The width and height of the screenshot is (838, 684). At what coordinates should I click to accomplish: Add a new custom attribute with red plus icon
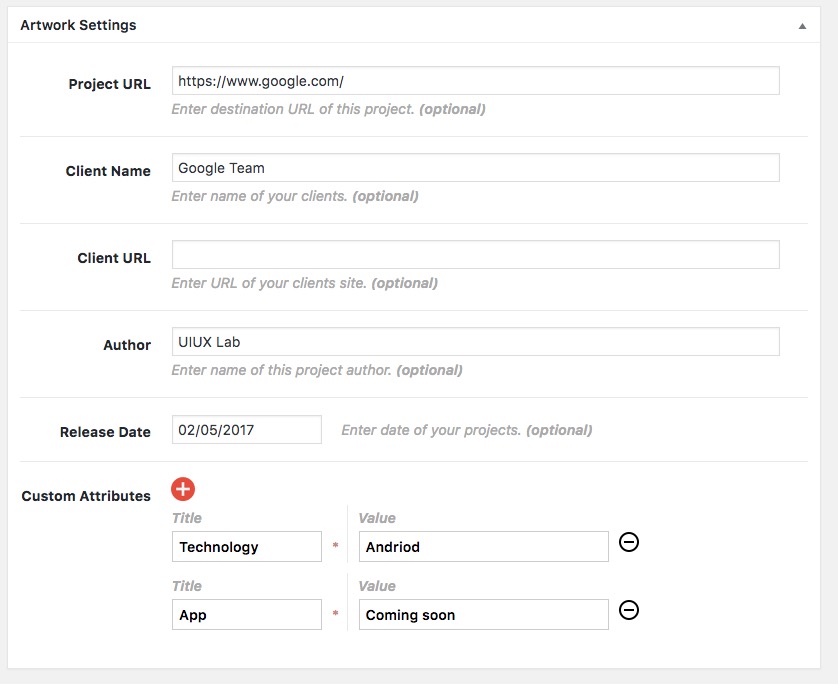(183, 489)
